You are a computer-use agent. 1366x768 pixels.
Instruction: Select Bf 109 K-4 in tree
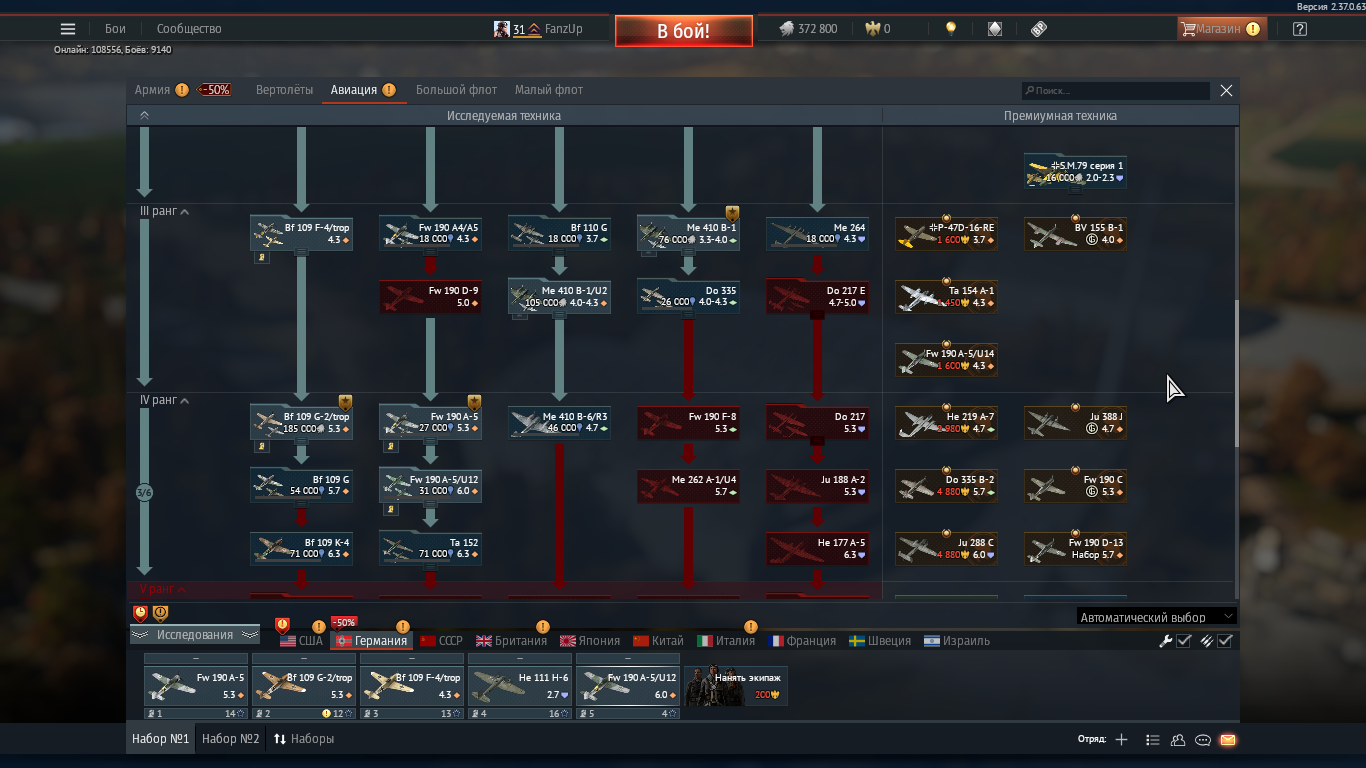point(301,547)
